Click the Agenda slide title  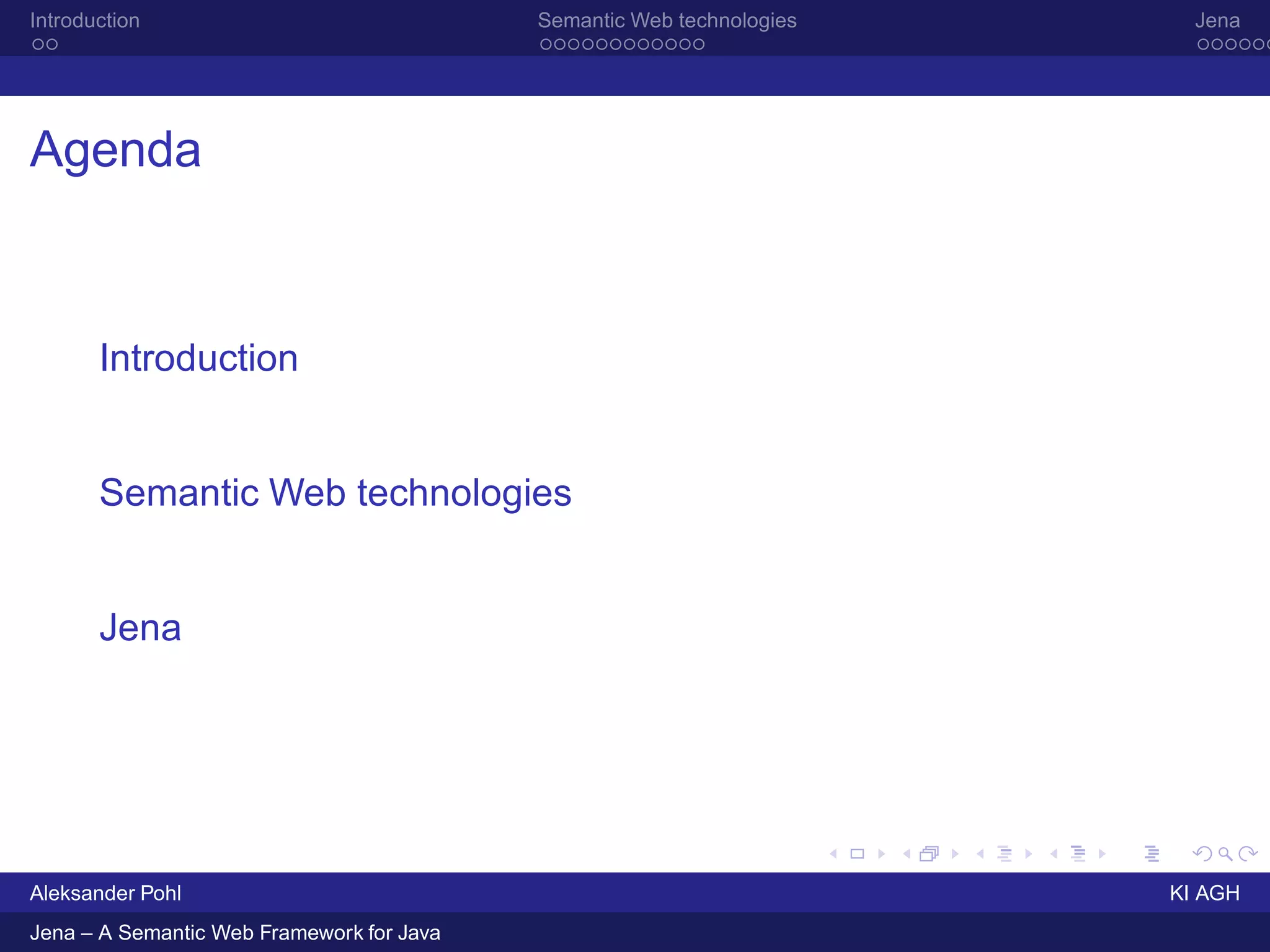pyautogui.click(x=115, y=150)
